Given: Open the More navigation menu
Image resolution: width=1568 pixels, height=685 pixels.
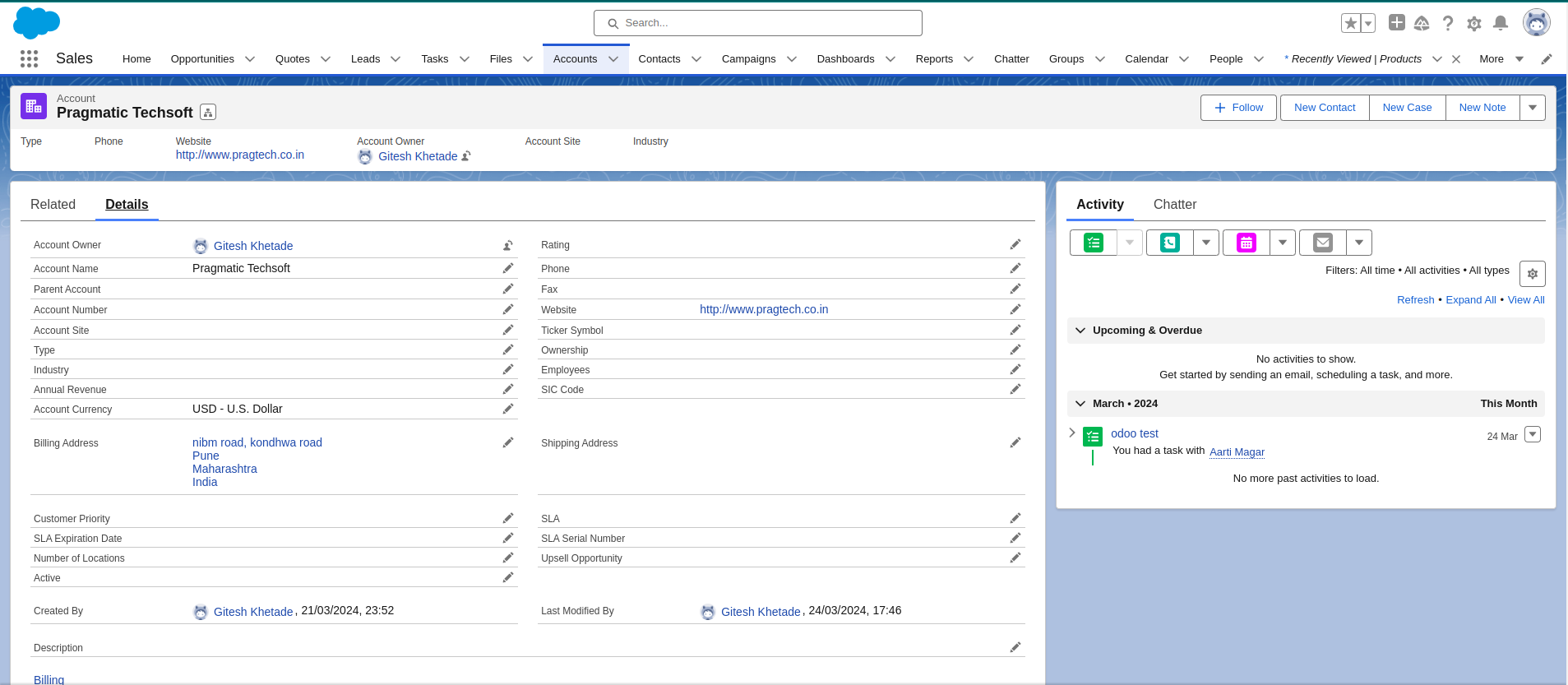Looking at the screenshot, I should [1501, 59].
